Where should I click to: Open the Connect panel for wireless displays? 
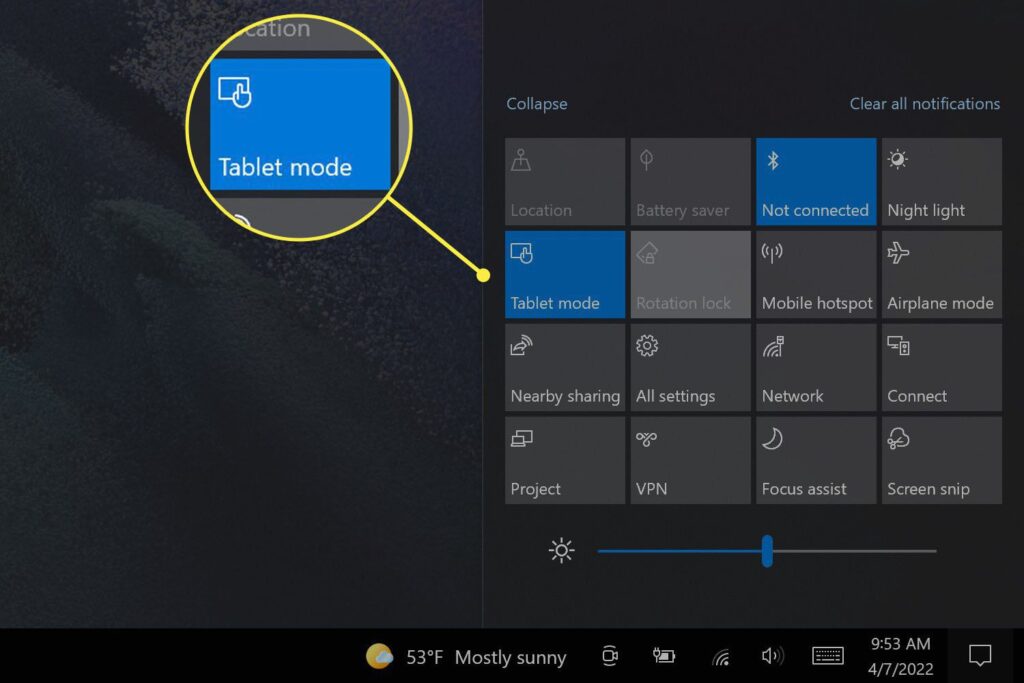coord(940,367)
